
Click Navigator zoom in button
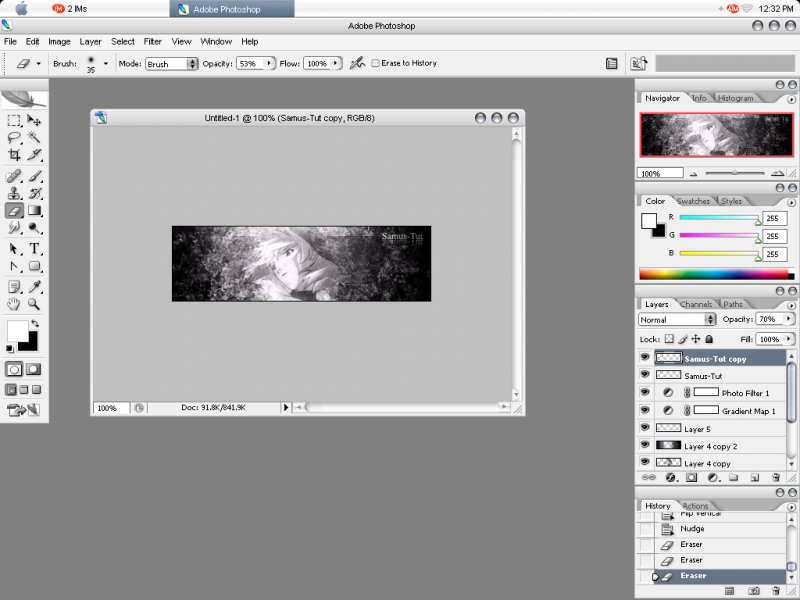(777, 173)
